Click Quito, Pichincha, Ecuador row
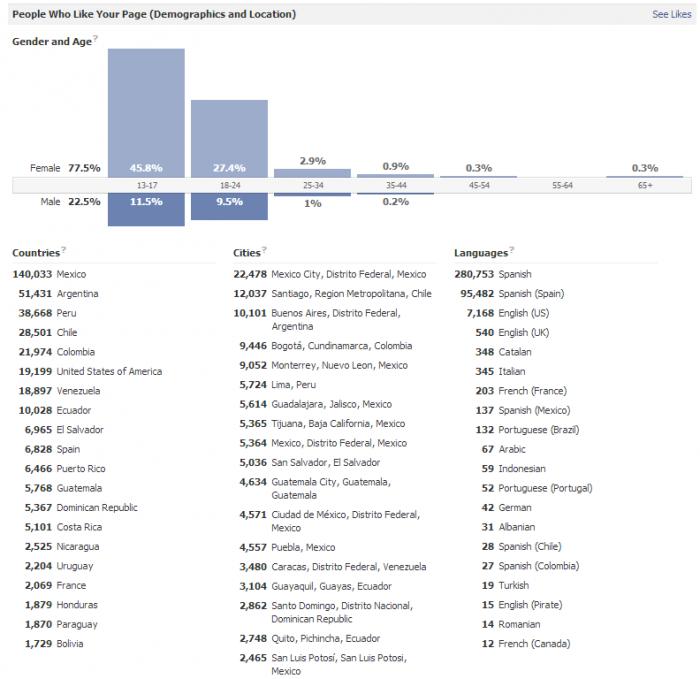Image resolution: width=700 pixels, height=679 pixels. (x=310, y=638)
